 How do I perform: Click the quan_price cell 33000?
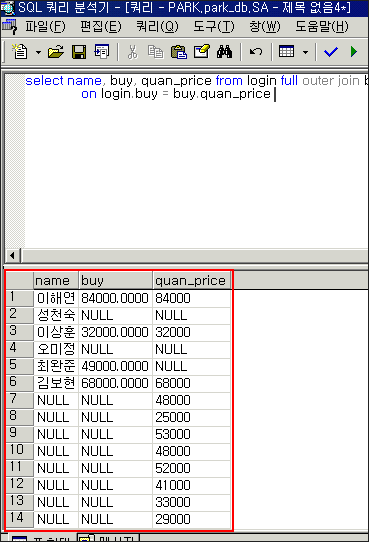(192, 502)
